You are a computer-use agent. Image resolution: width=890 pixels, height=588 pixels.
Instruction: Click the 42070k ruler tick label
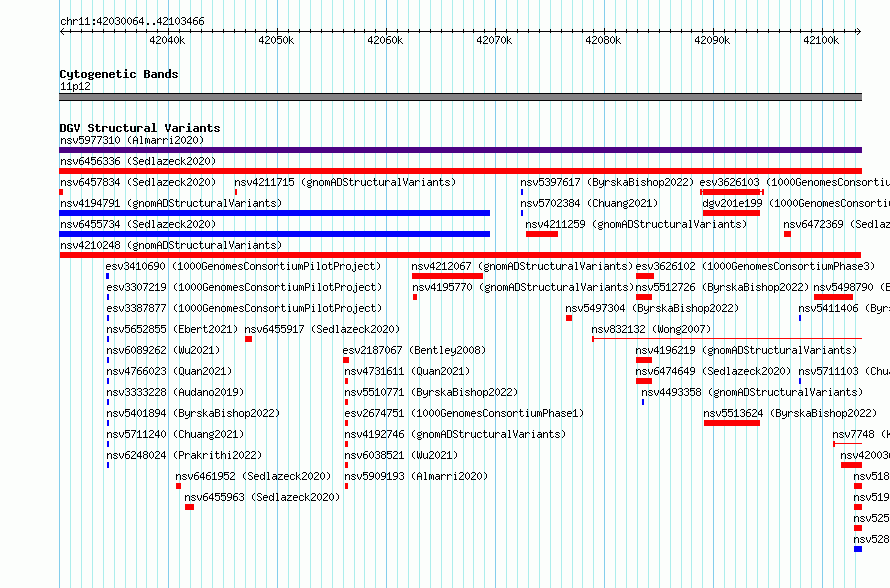(494, 40)
